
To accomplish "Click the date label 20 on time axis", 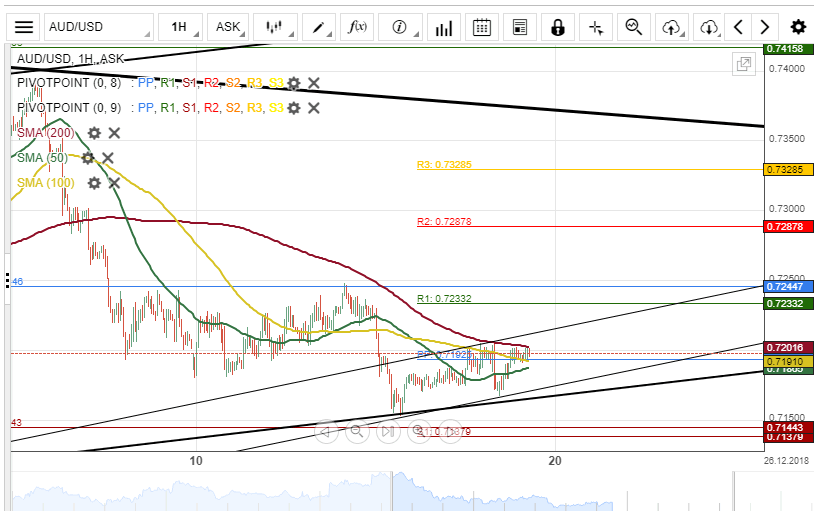I will point(556,461).
